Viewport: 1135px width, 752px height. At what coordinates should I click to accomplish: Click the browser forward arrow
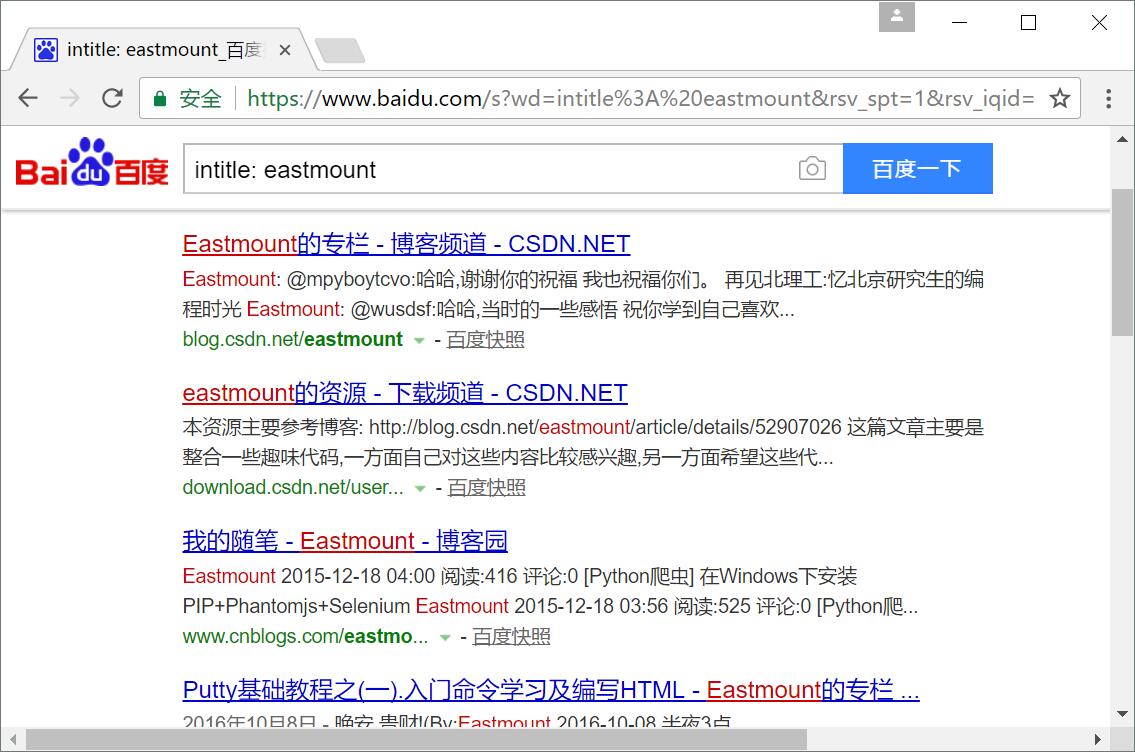[70, 98]
